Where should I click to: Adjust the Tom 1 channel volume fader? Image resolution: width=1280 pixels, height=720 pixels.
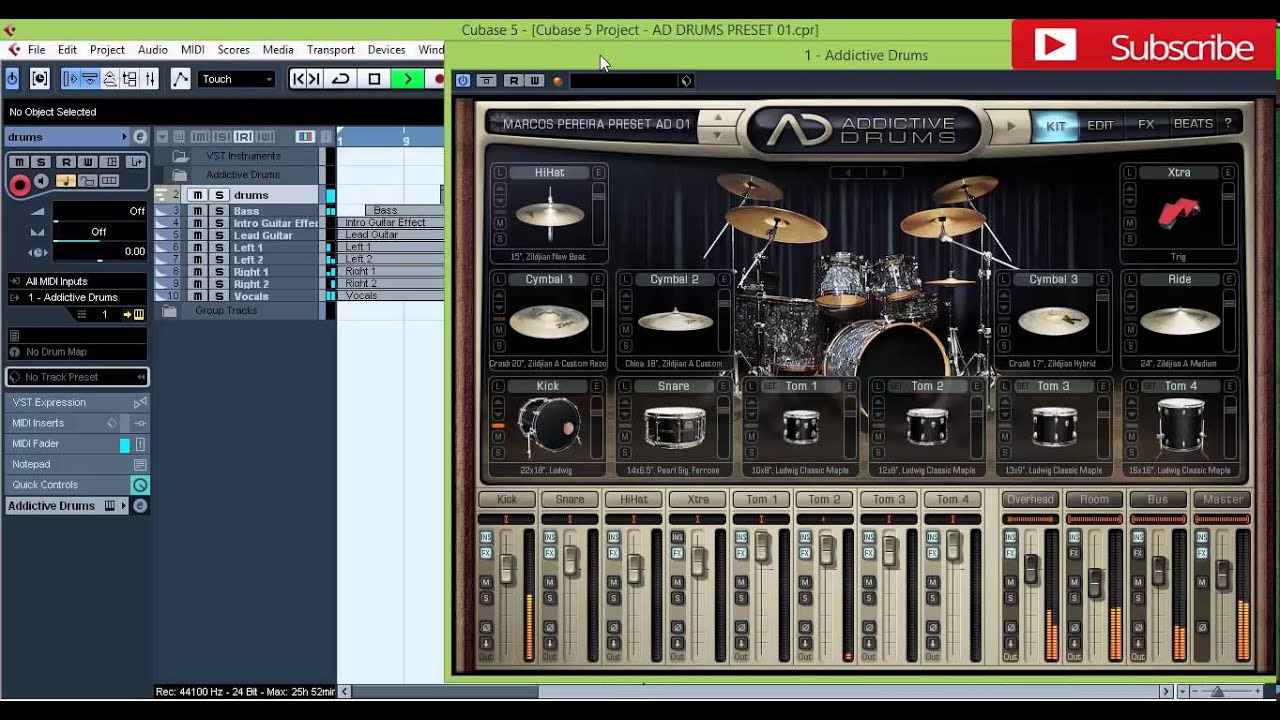point(762,547)
